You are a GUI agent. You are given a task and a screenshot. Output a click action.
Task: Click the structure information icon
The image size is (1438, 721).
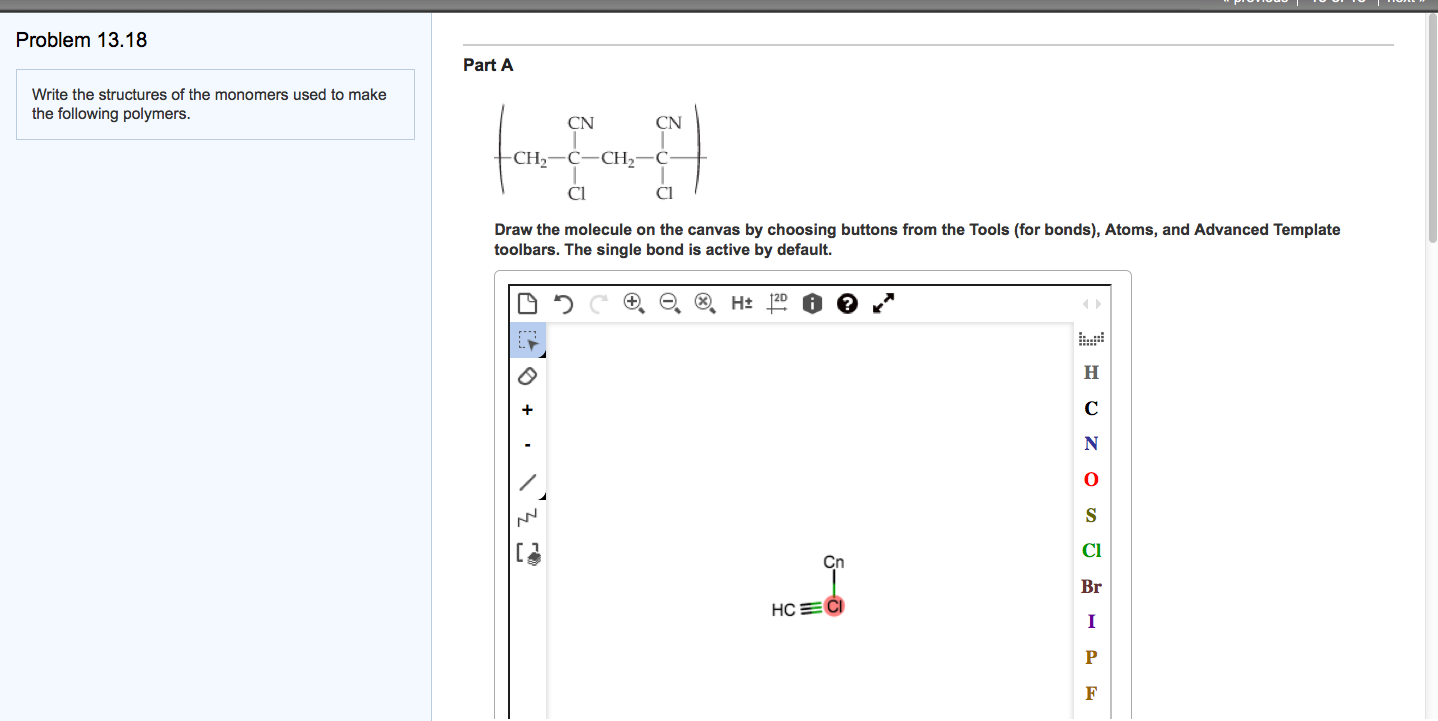tap(812, 302)
